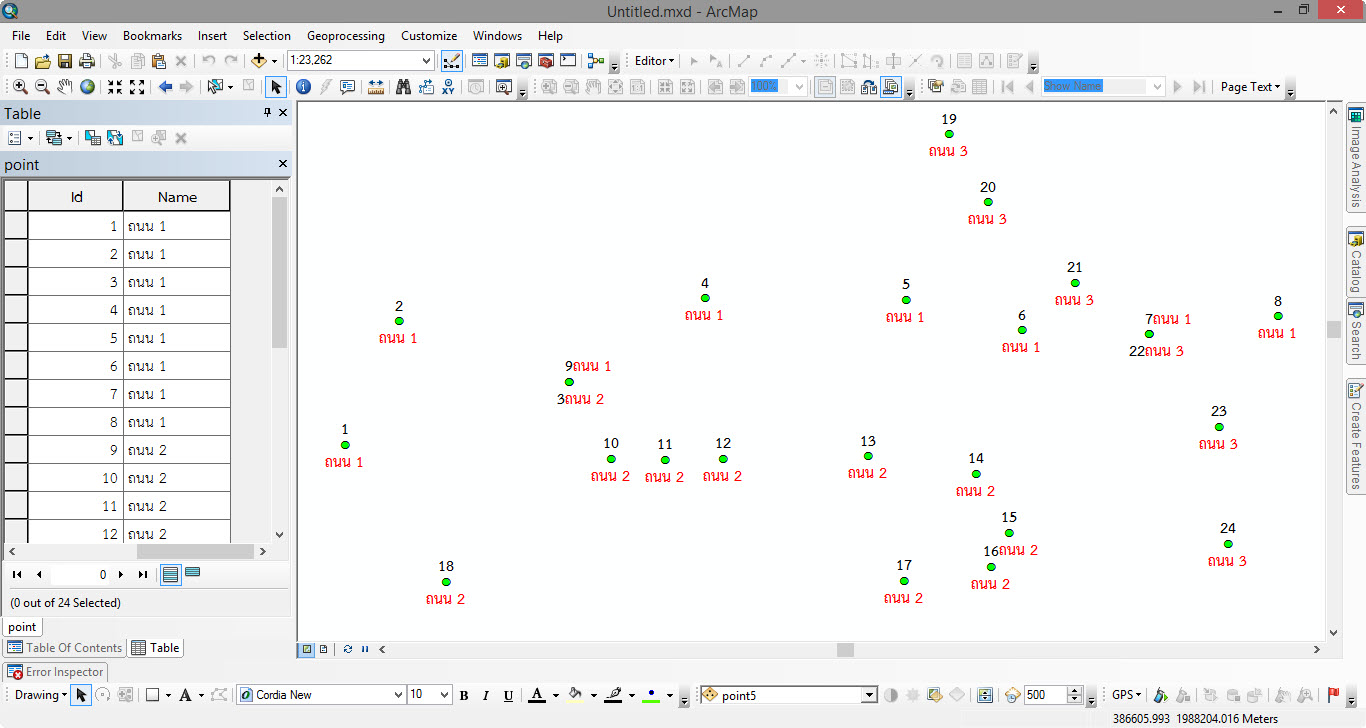Toggle Bold text formatting
The width and height of the screenshot is (1366, 728).
(464, 695)
